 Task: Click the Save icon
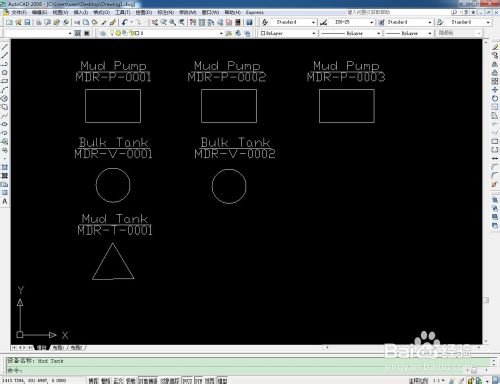pyautogui.click(x=27, y=22)
